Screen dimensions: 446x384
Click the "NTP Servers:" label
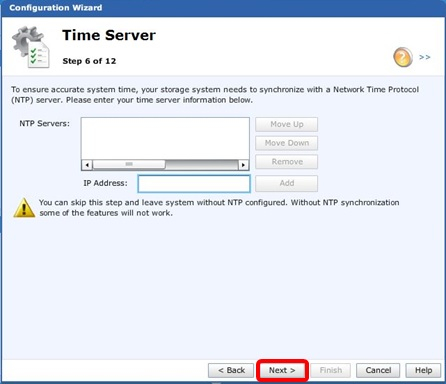(45, 123)
